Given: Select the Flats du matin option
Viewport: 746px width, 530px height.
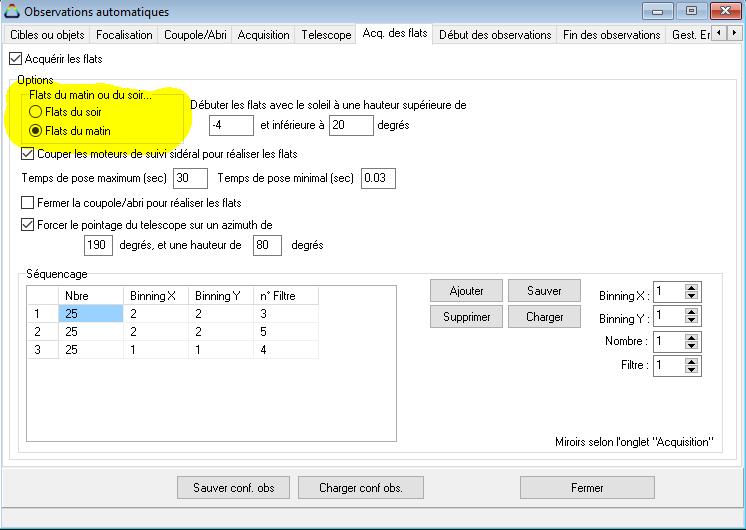Looking at the screenshot, I should coord(36,131).
